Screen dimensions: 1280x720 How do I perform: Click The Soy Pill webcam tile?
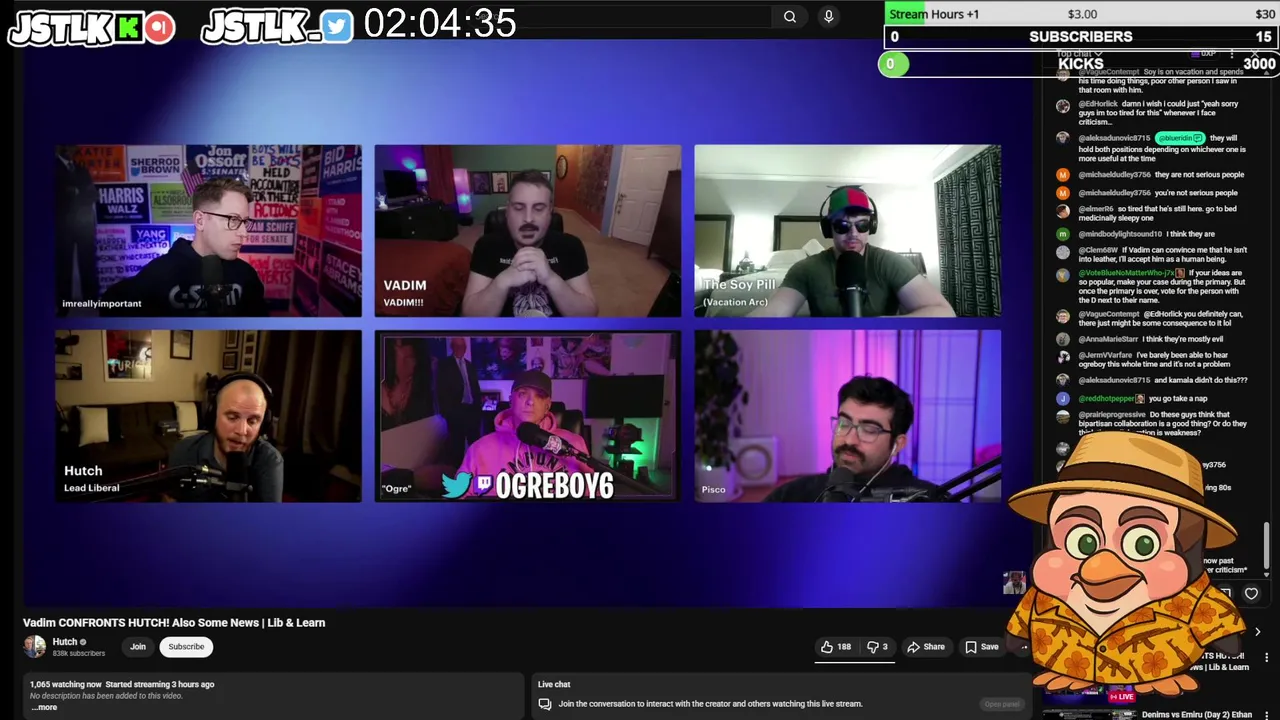point(848,231)
